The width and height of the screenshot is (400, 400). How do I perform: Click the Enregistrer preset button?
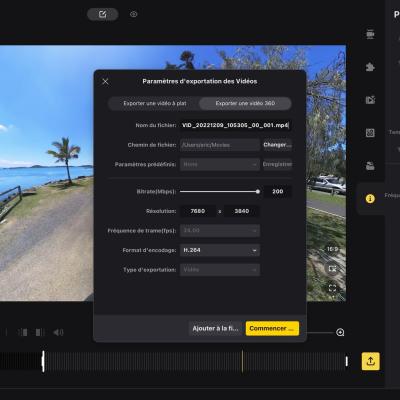pos(277,164)
